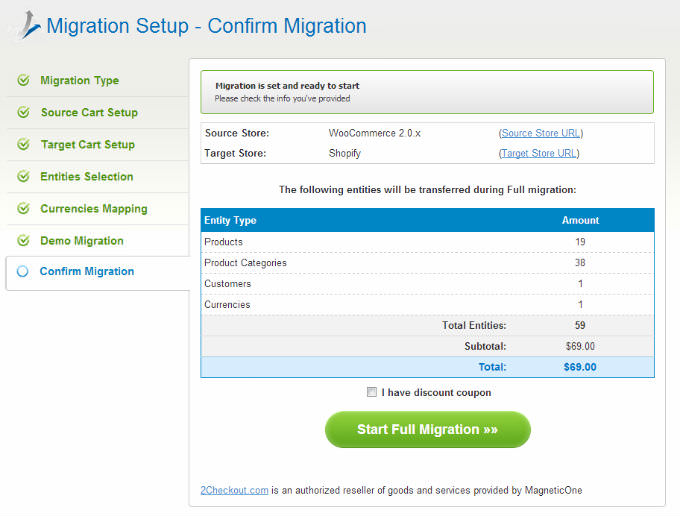Click green checkmark icon beside Migration Type

click(x=23, y=80)
